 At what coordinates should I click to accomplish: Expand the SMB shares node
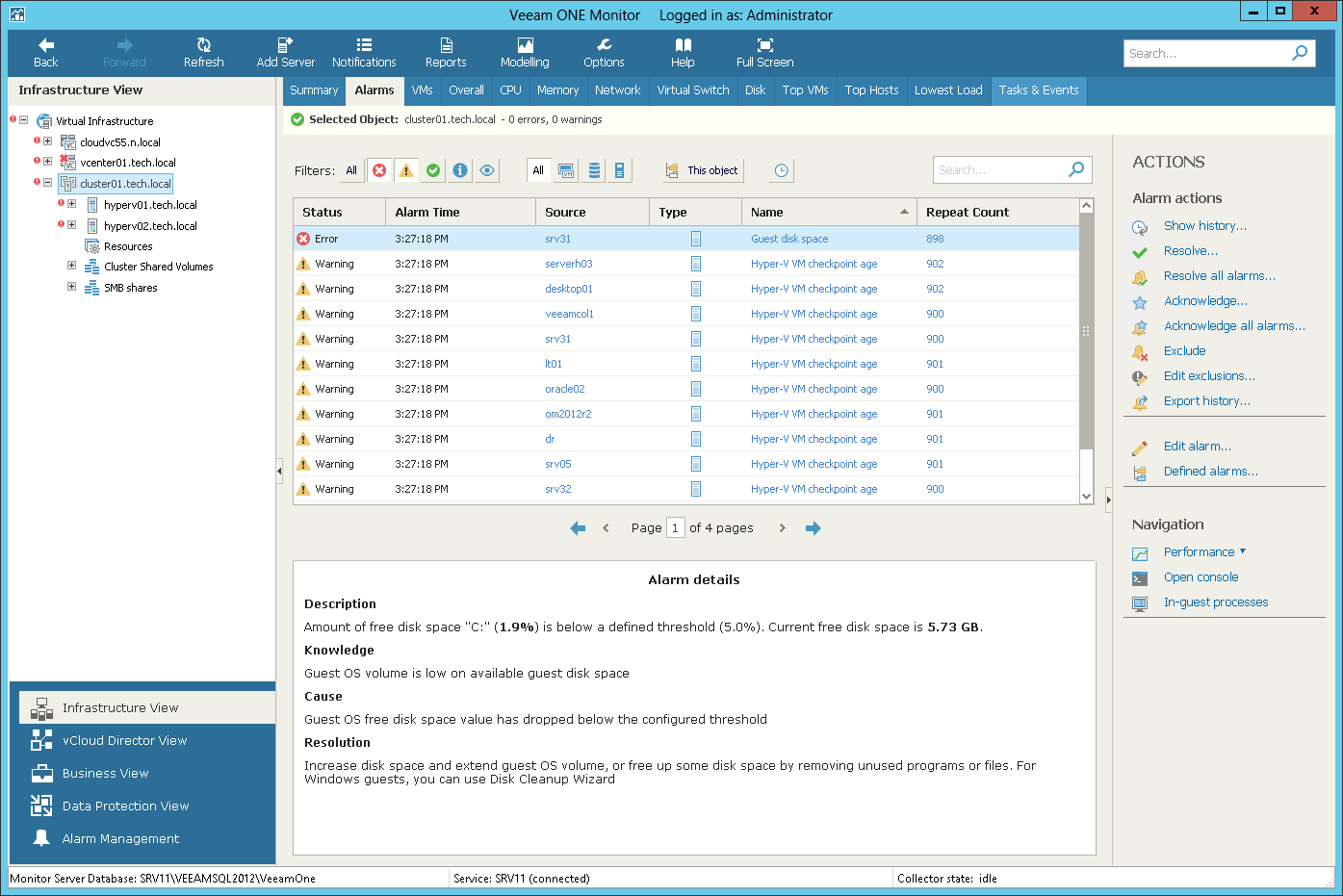coord(71,287)
